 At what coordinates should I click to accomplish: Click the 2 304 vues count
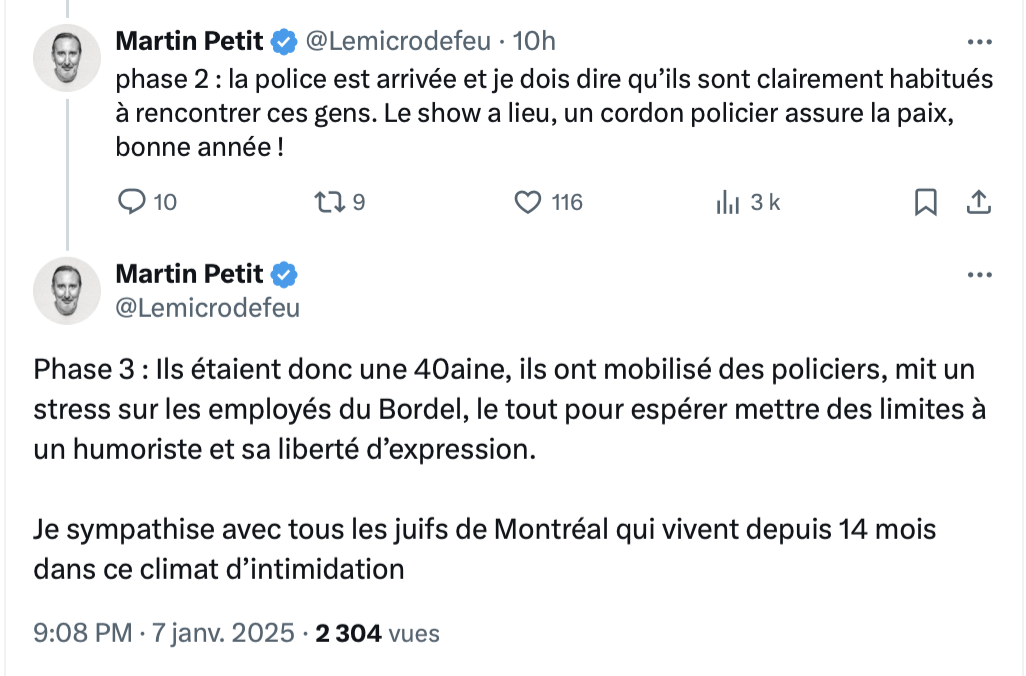coord(378,633)
